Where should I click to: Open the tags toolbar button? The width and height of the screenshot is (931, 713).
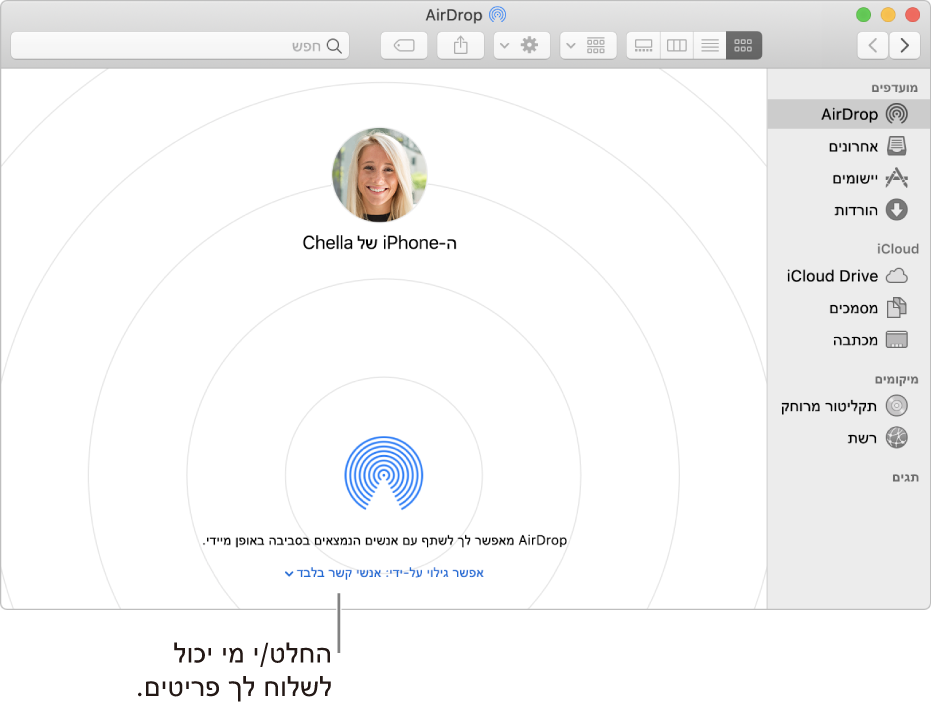404,46
